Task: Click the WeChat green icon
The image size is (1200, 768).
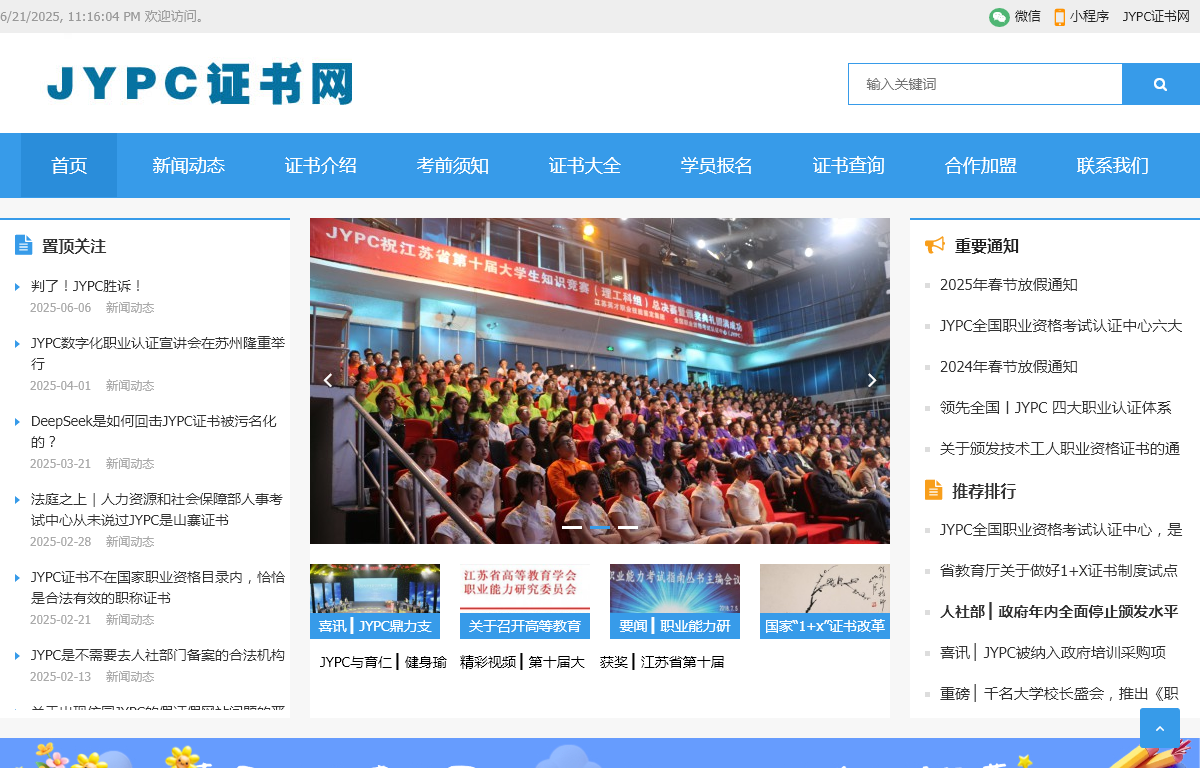Action: point(999,17)
